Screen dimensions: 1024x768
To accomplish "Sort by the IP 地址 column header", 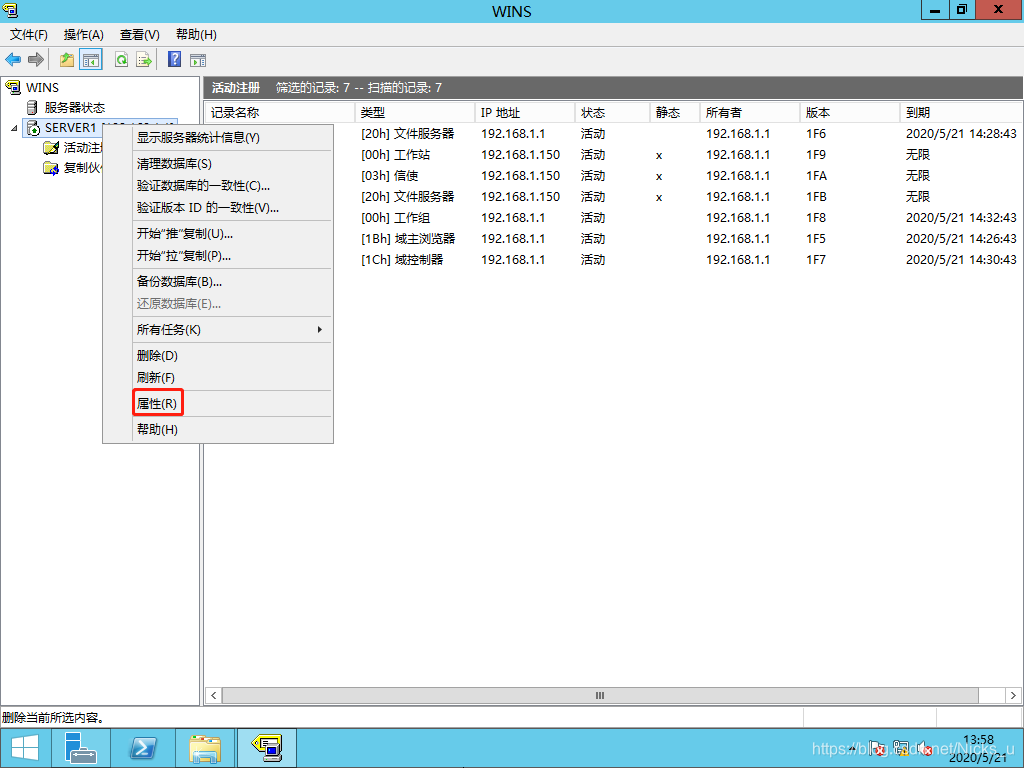I will coord(525,112).
